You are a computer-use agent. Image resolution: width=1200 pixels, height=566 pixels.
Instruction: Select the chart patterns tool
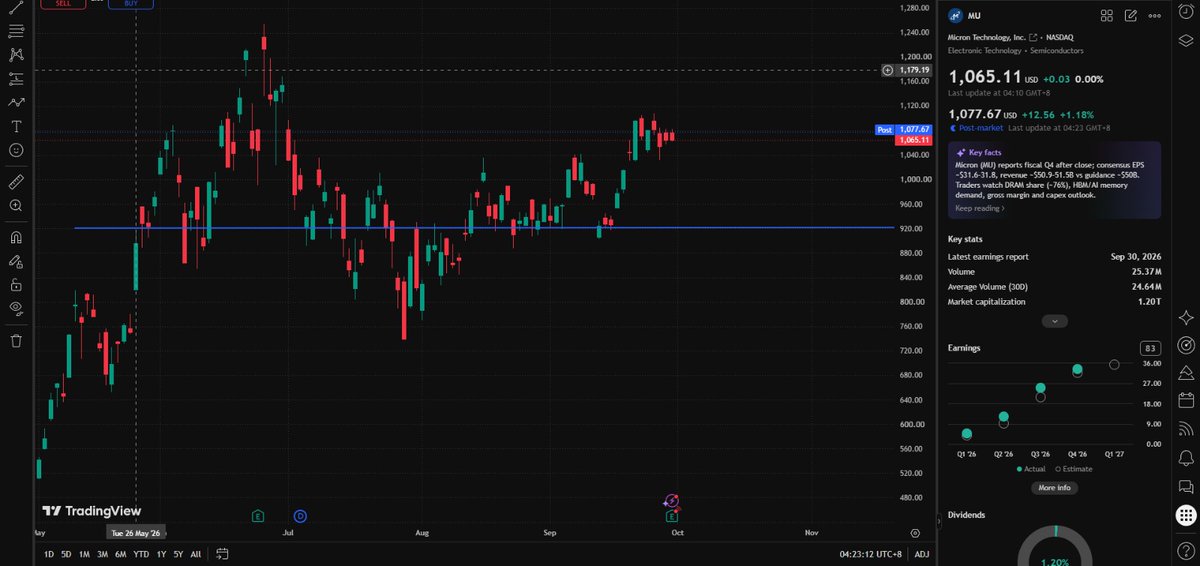[x=16, y=55]
